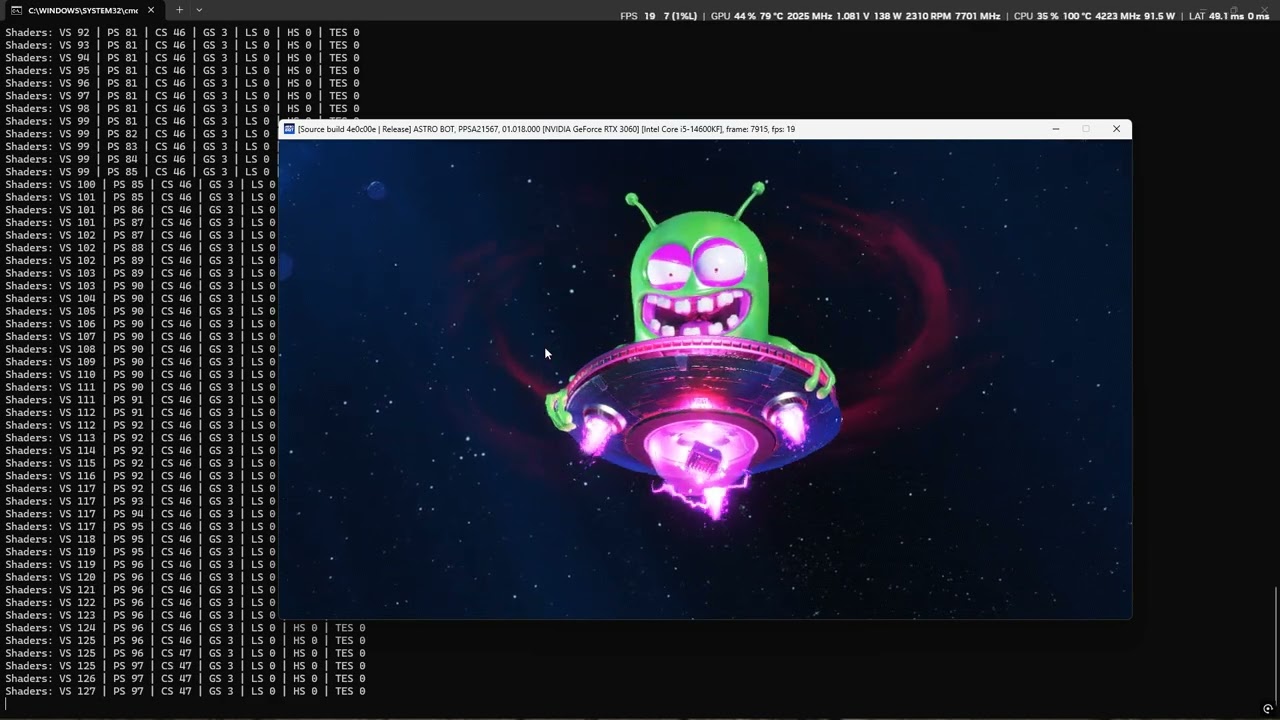Click the 138 W GPU power value
Image resolution: width=1280 pixels, height=720 pixels.
[x=888, y=16]
